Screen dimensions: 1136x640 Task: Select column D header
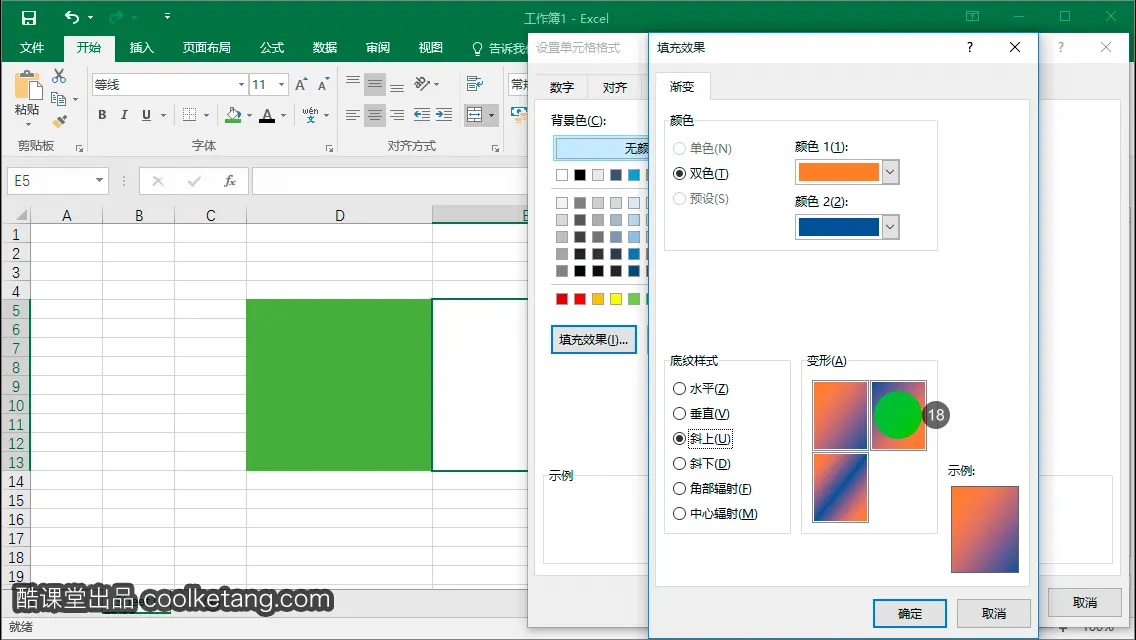(x=339, y=215)
